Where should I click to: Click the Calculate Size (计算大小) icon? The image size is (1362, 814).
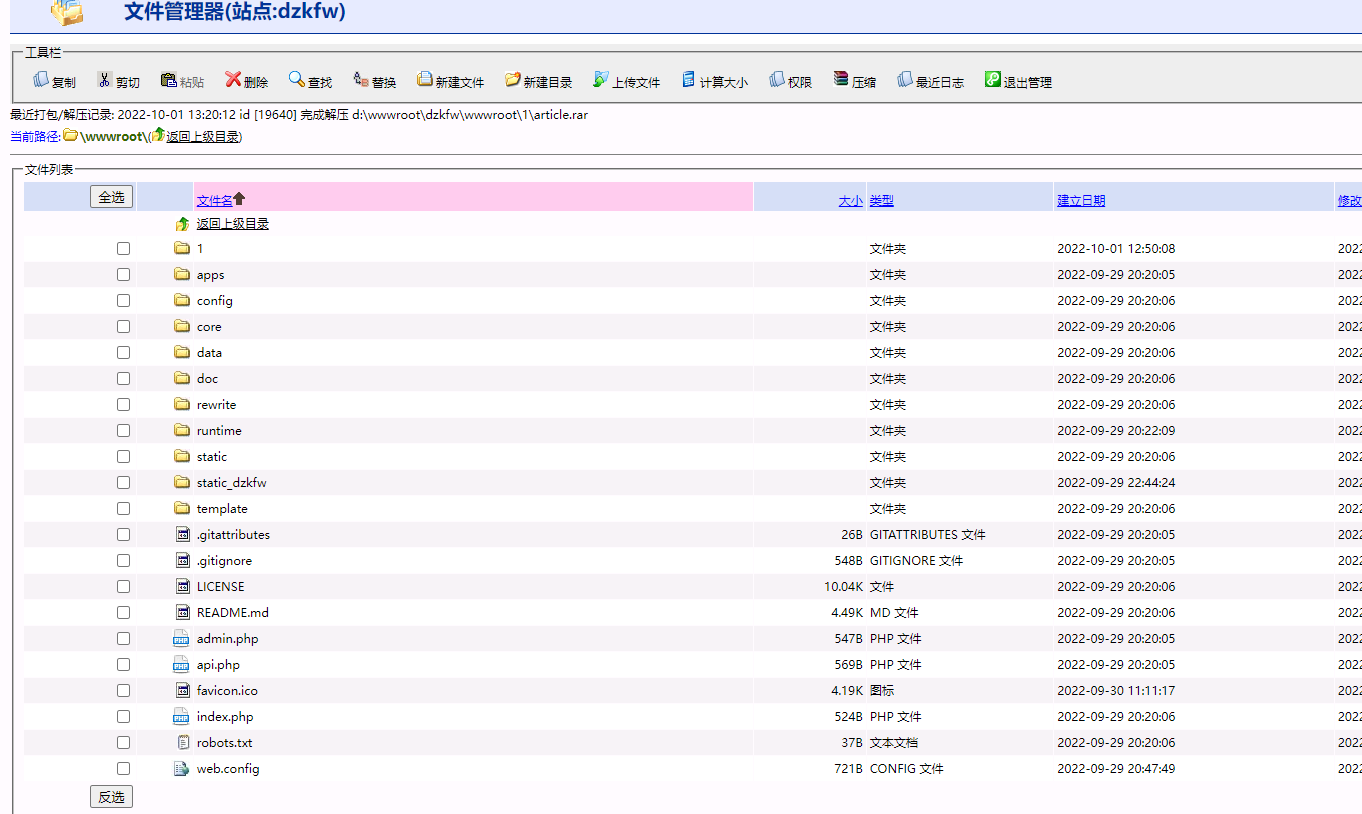pyautogui.click(x=689, y=80)
